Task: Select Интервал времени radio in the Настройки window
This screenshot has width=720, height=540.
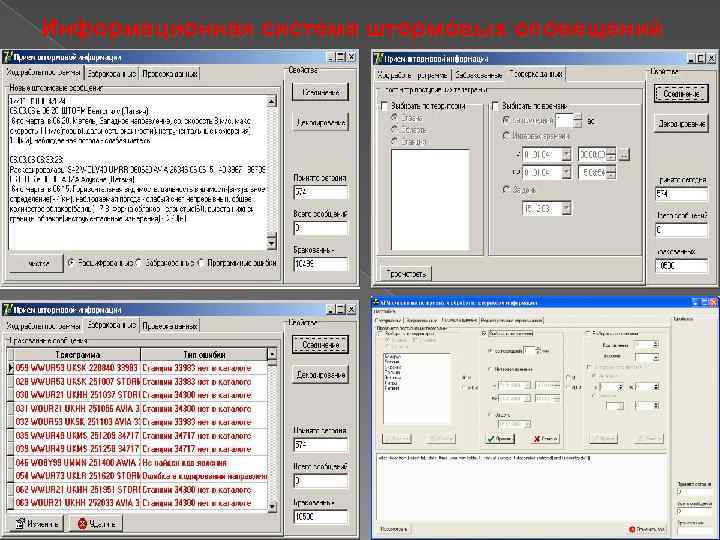Action: tap(490, 369)
